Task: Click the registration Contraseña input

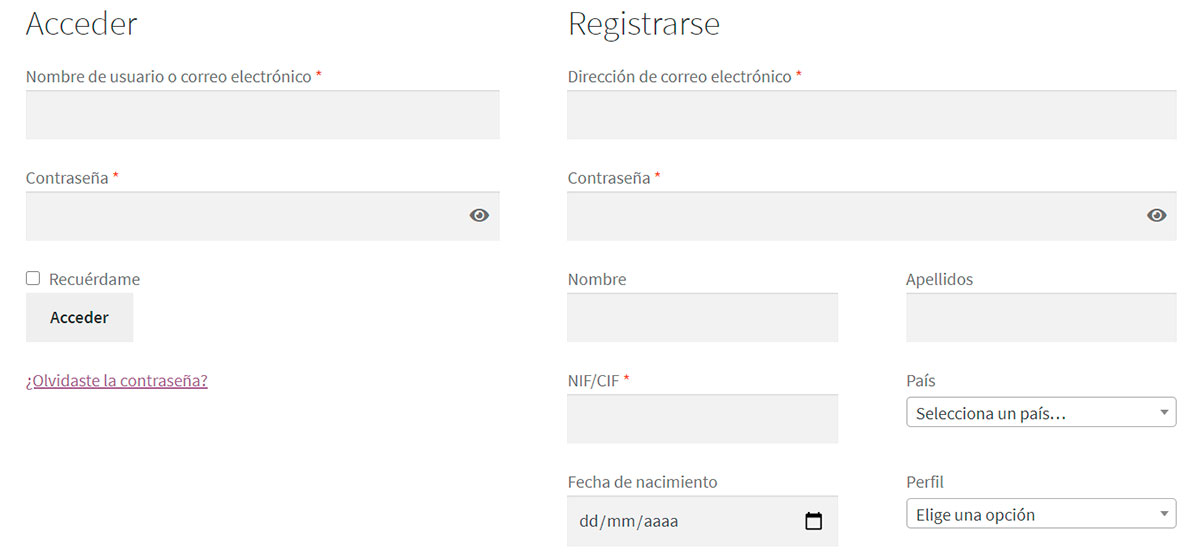Action: (x=872, y=216)
